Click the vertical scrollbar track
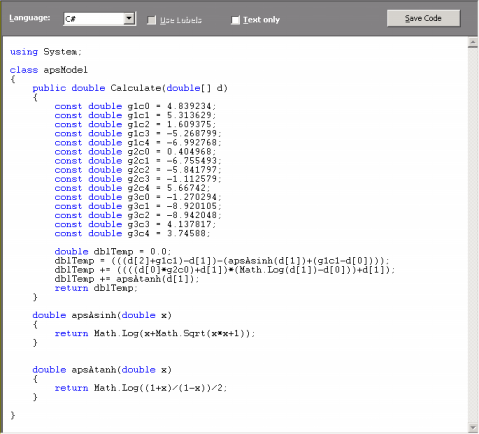This screenshot has height=434, width=479. [473, 235]
